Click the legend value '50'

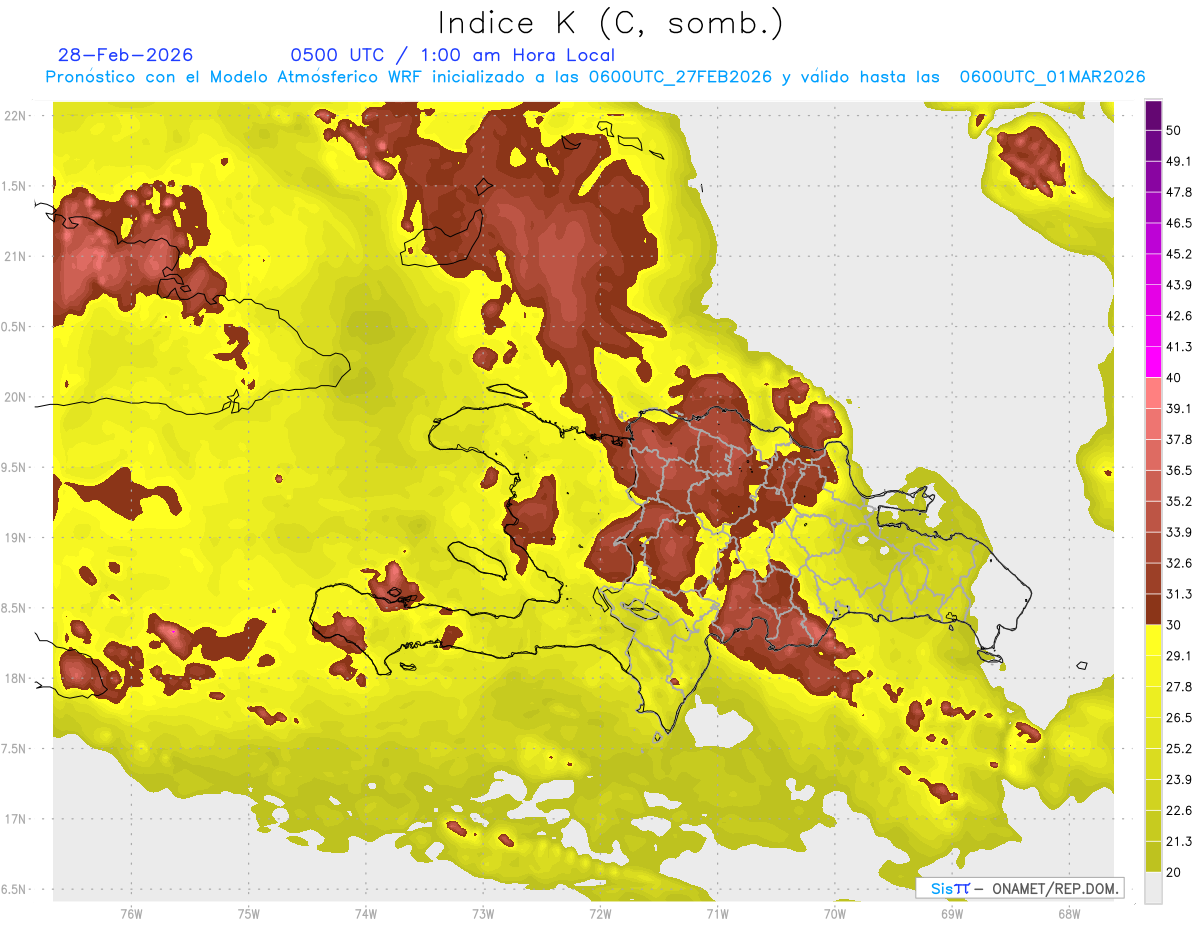[x=1174, y=130]
